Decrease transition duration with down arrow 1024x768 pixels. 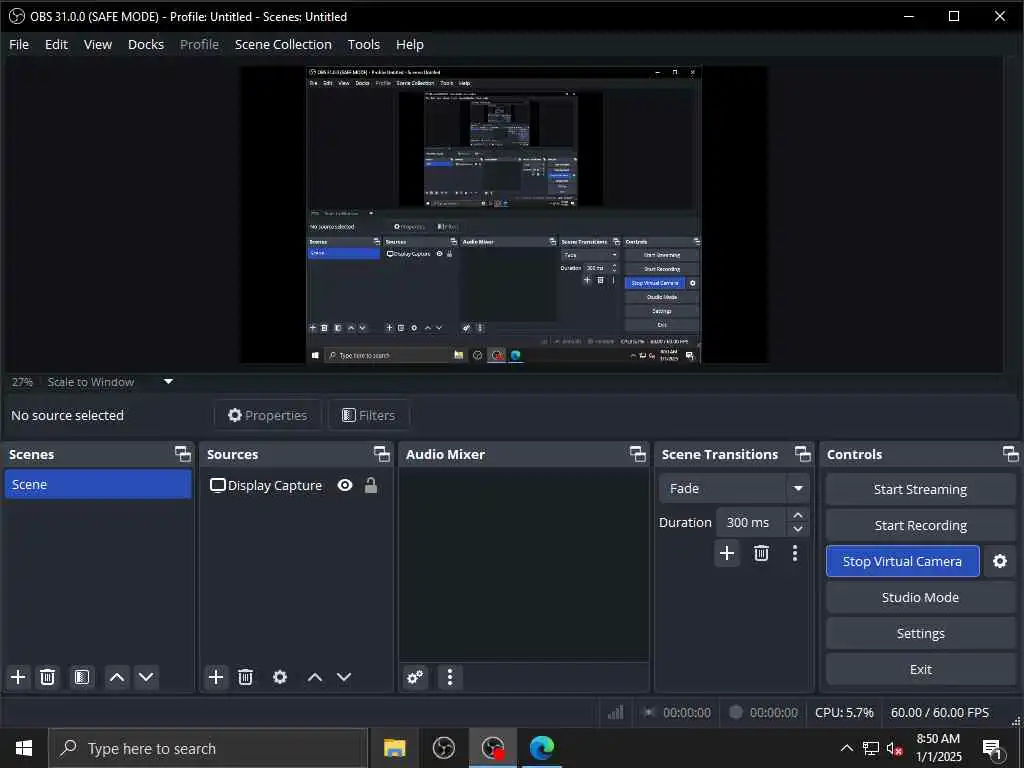[797, 529]
